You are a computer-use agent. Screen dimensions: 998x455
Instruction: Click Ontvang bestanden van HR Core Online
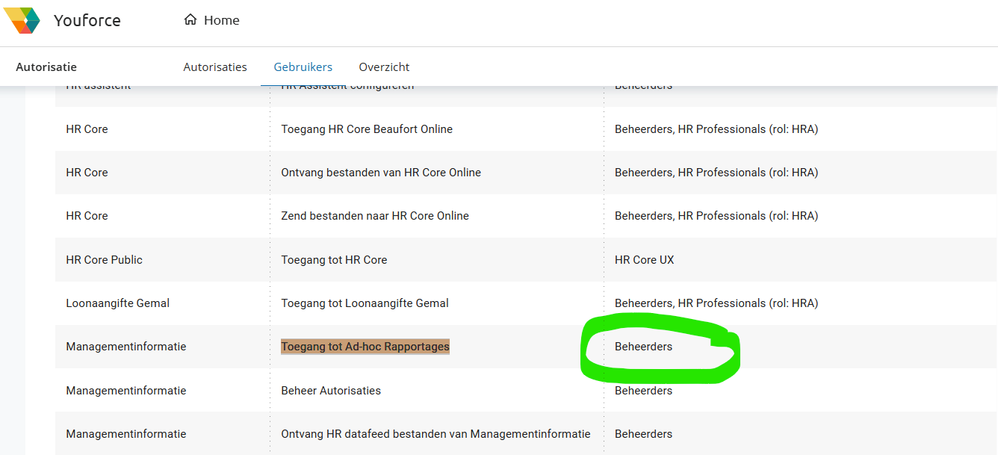coord(381,172)
